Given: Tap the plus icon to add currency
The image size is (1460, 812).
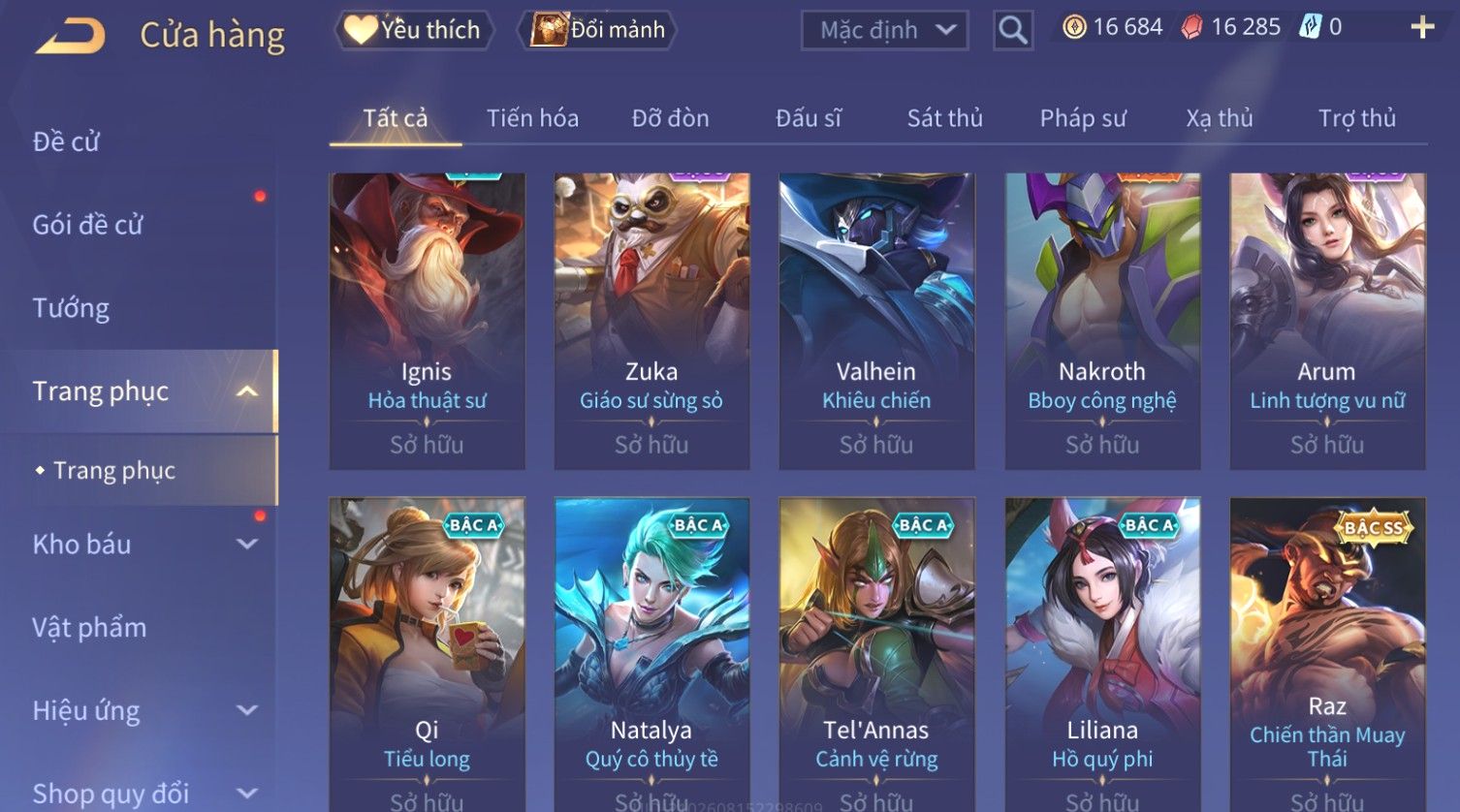Looking at the screenshot, I should (1422, 27).
